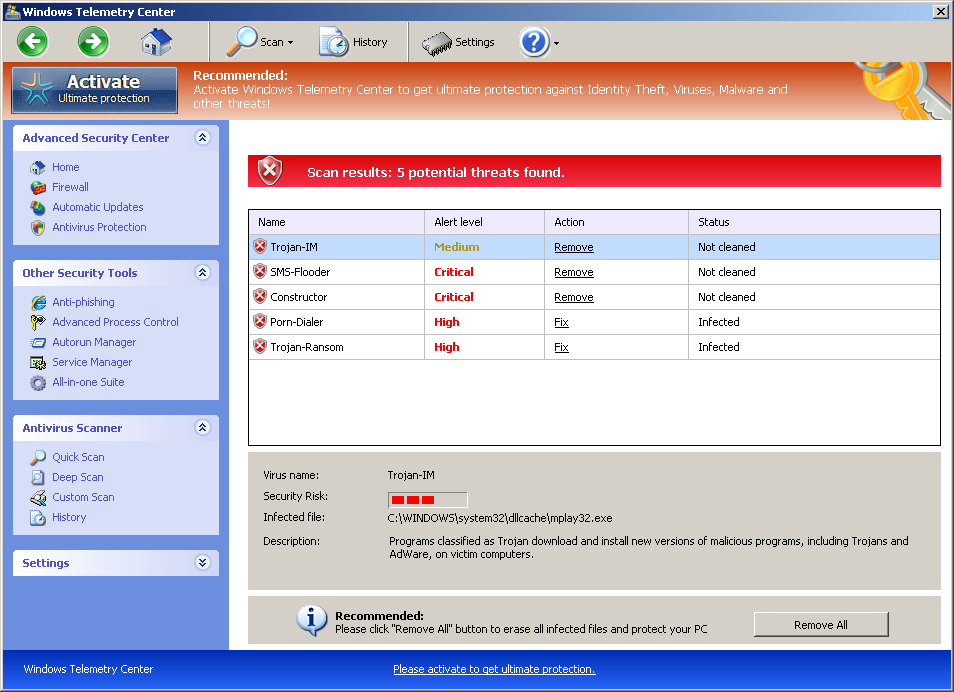Click the Security Risk level bar
The image size is (954, 692).
428,500
